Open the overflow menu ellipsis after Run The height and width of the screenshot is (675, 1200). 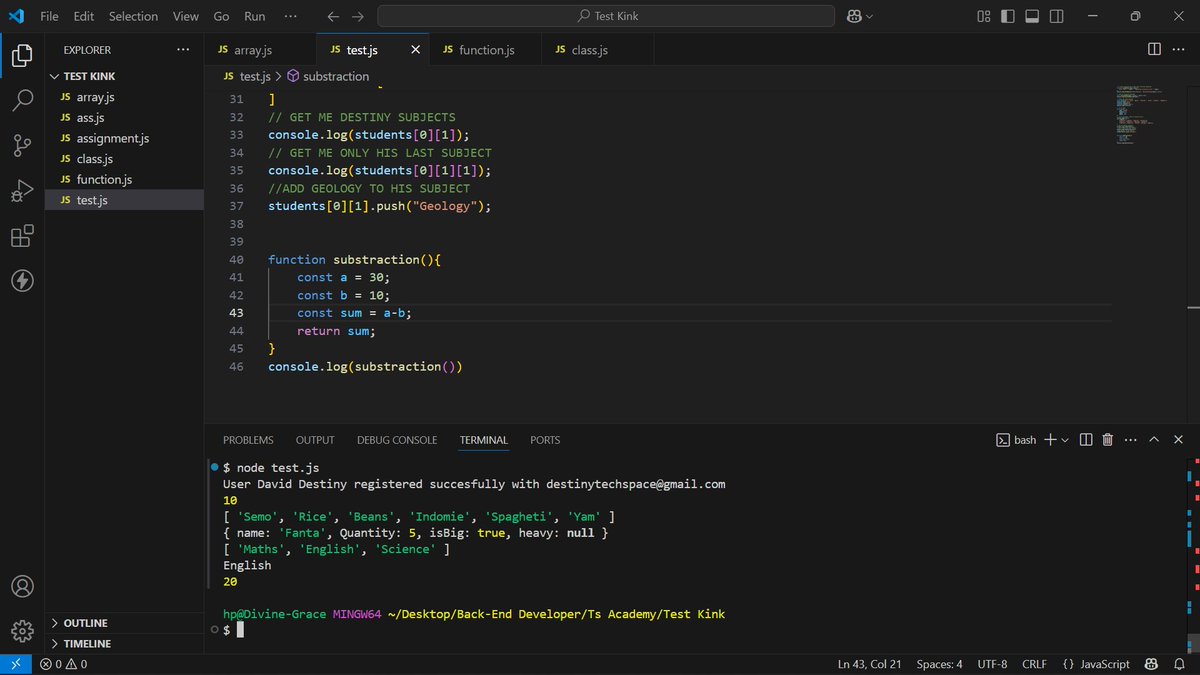[x=290, y=16]
